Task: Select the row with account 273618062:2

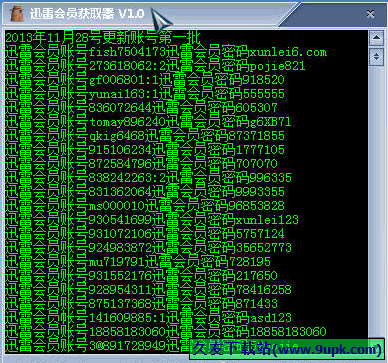Action: click(155, 66)
